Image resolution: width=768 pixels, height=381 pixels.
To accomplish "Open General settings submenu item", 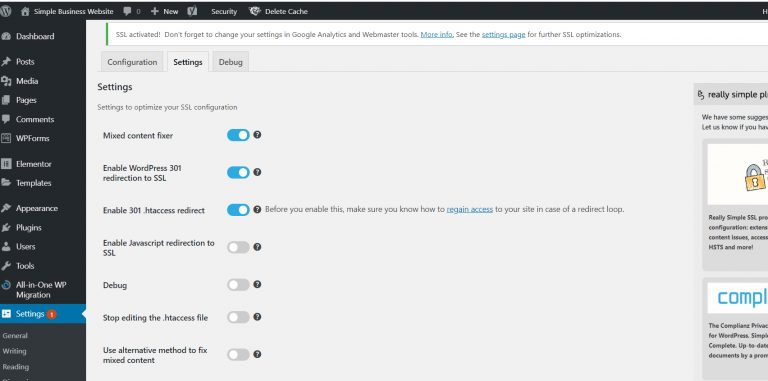I will point(15,335).
